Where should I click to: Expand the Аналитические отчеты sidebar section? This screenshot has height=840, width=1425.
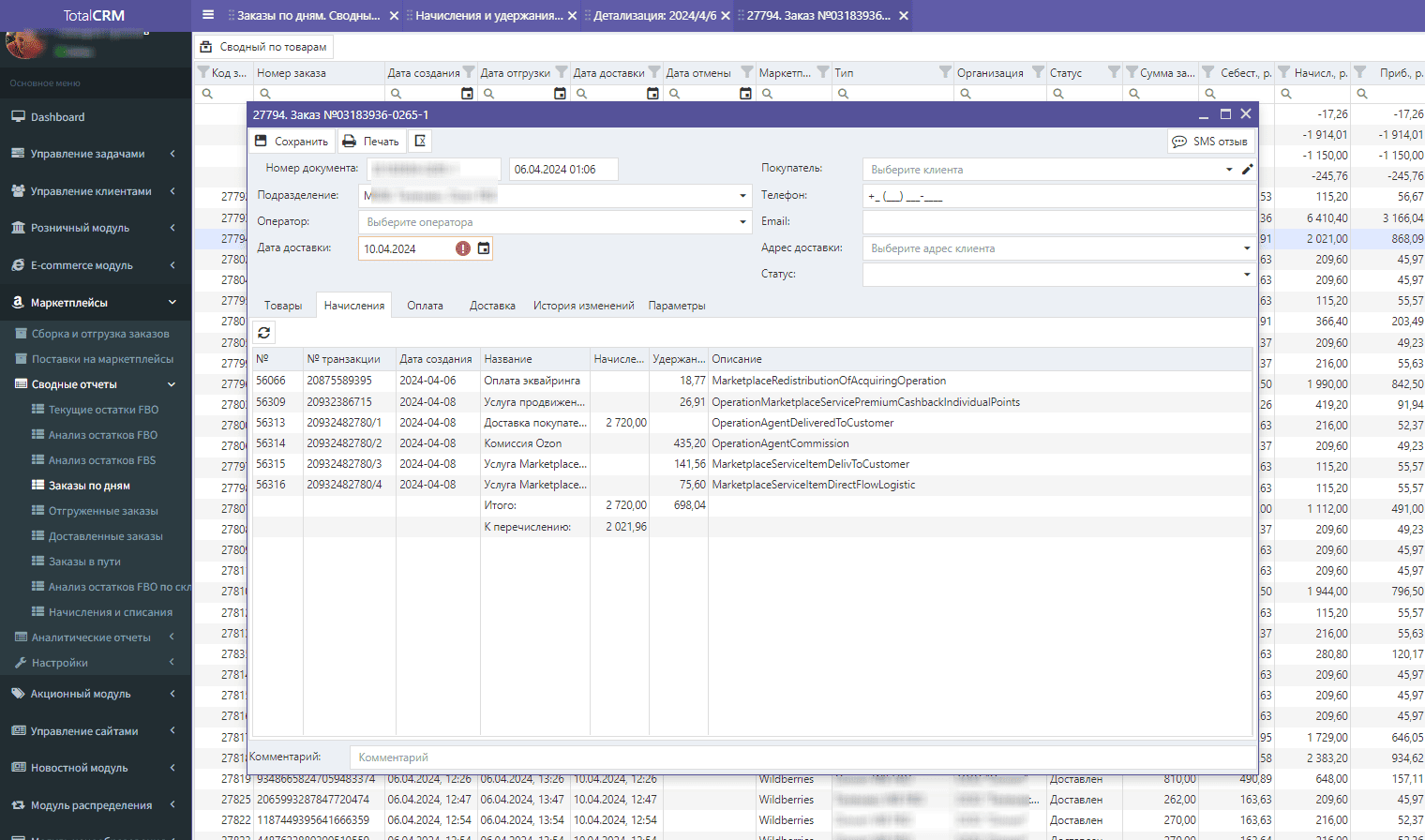pyautogui.click(x=90, y=637)
